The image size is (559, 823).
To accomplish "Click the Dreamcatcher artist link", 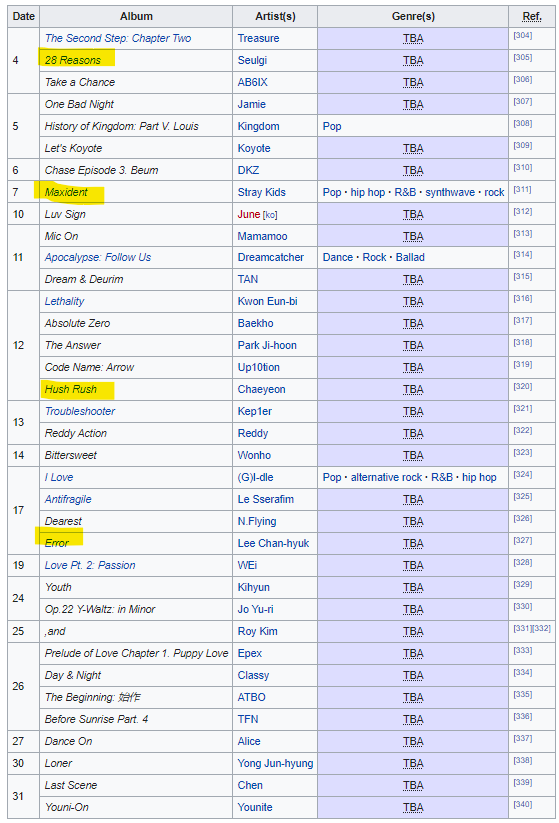I will click(270, 257).
